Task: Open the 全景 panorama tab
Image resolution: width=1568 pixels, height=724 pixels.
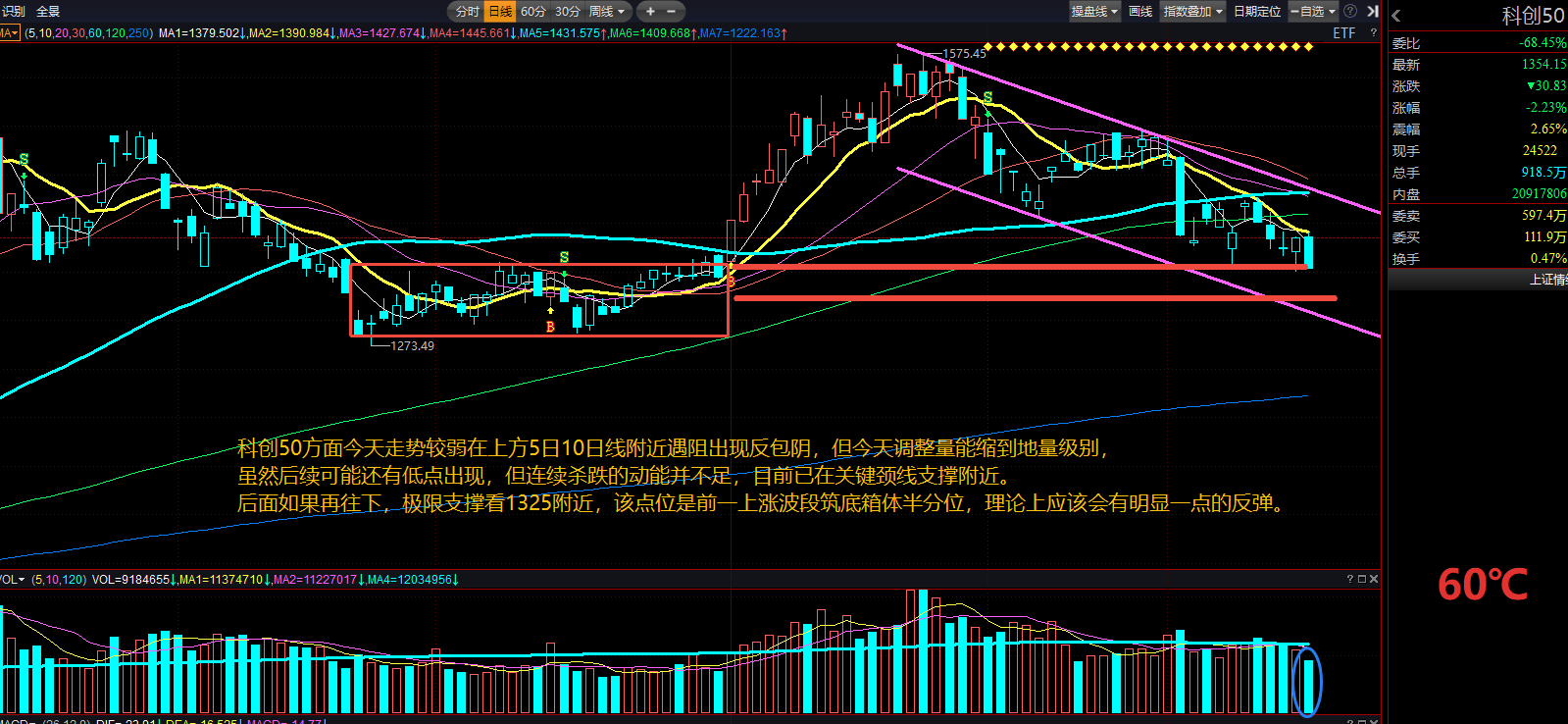Action: tap(48, 12)
